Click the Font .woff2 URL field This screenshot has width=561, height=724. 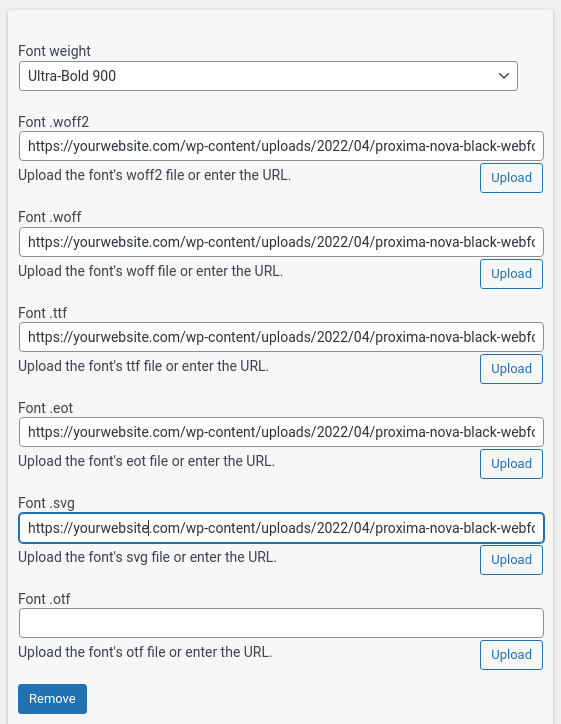[281, 146]
